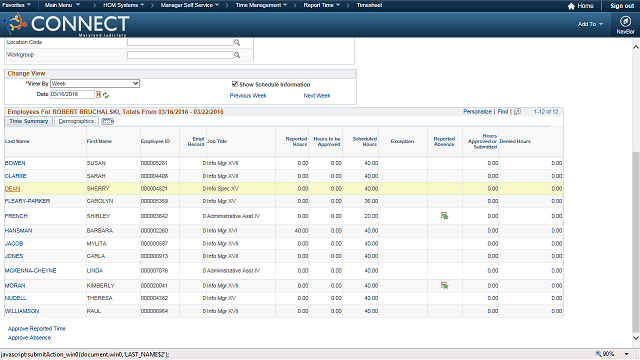Go to Previous Week link

click(x=248, y=96)
